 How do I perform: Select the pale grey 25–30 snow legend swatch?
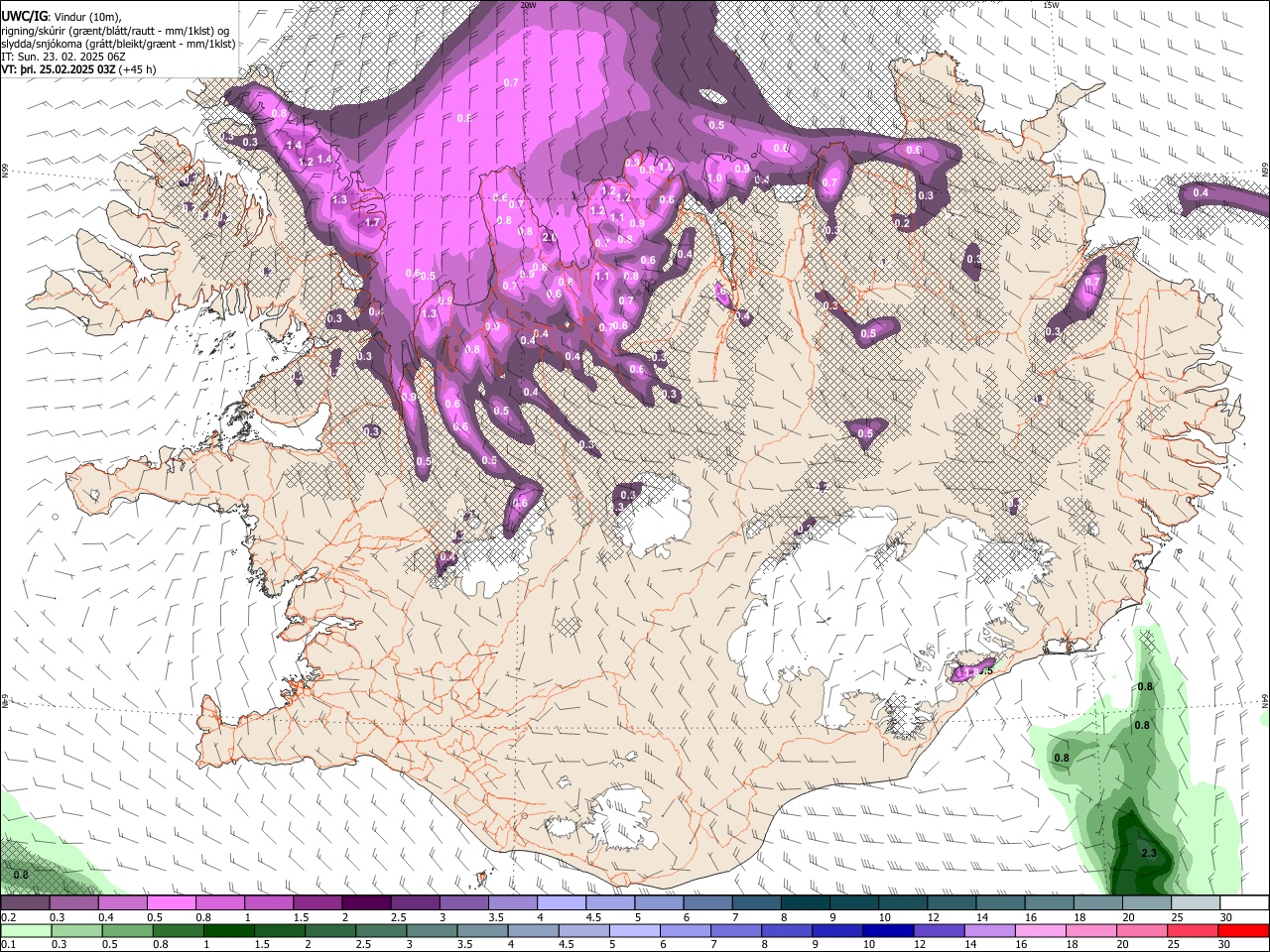pyautogui.click(x=1195, y=903)
